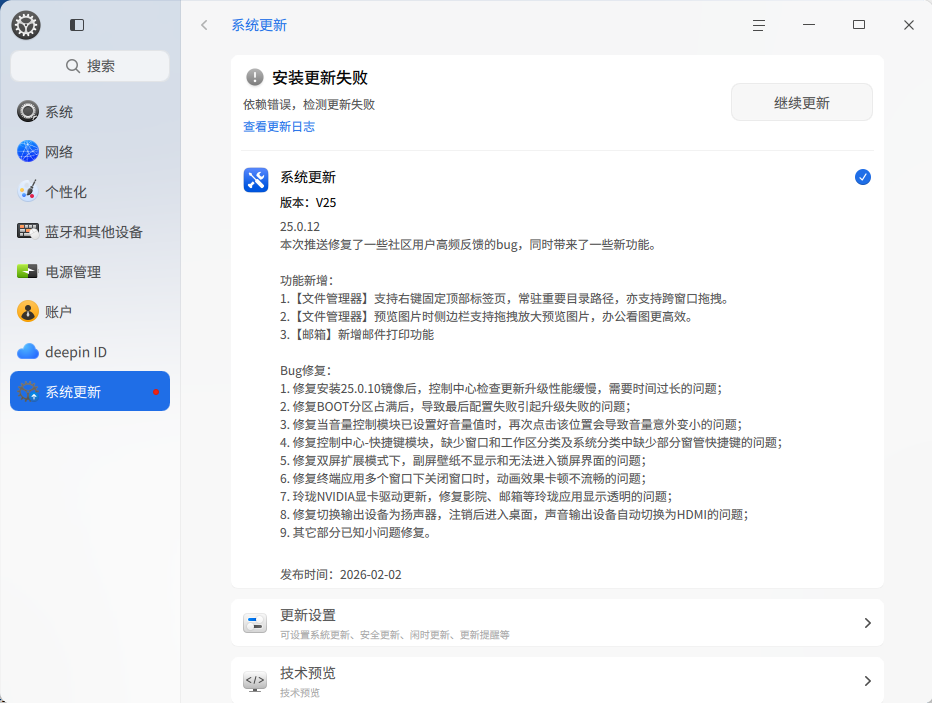
Task: Open the title bar hamburger menu
Action: [x=759, y=25]
